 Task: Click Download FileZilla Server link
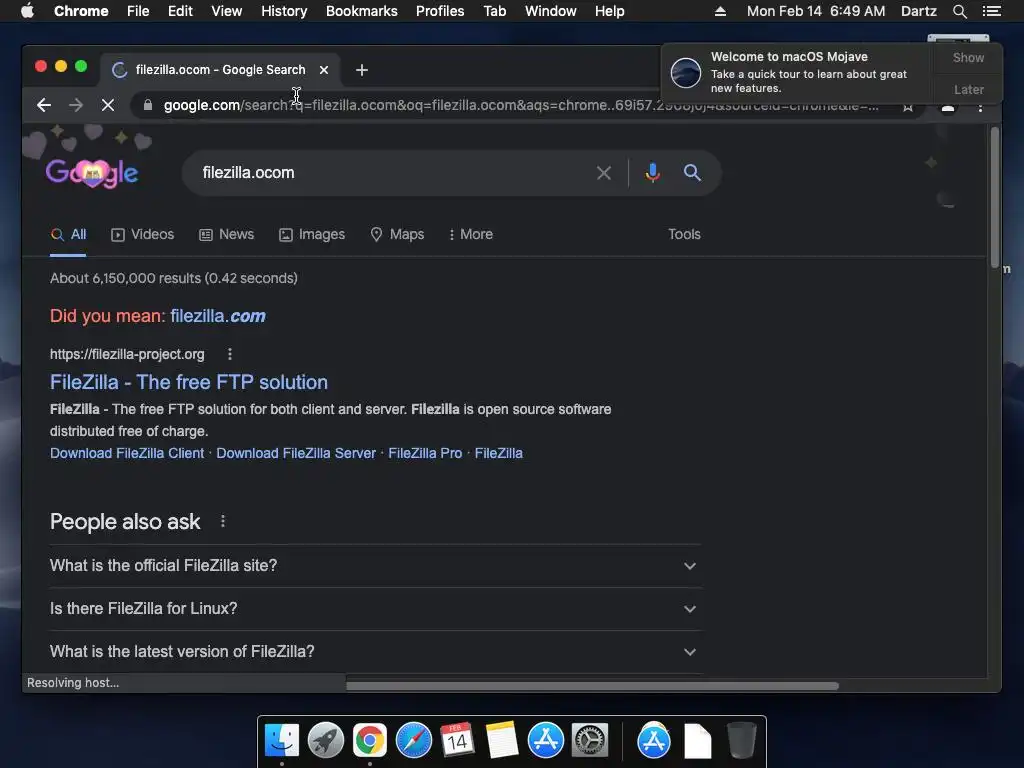(x=296, y=453)
